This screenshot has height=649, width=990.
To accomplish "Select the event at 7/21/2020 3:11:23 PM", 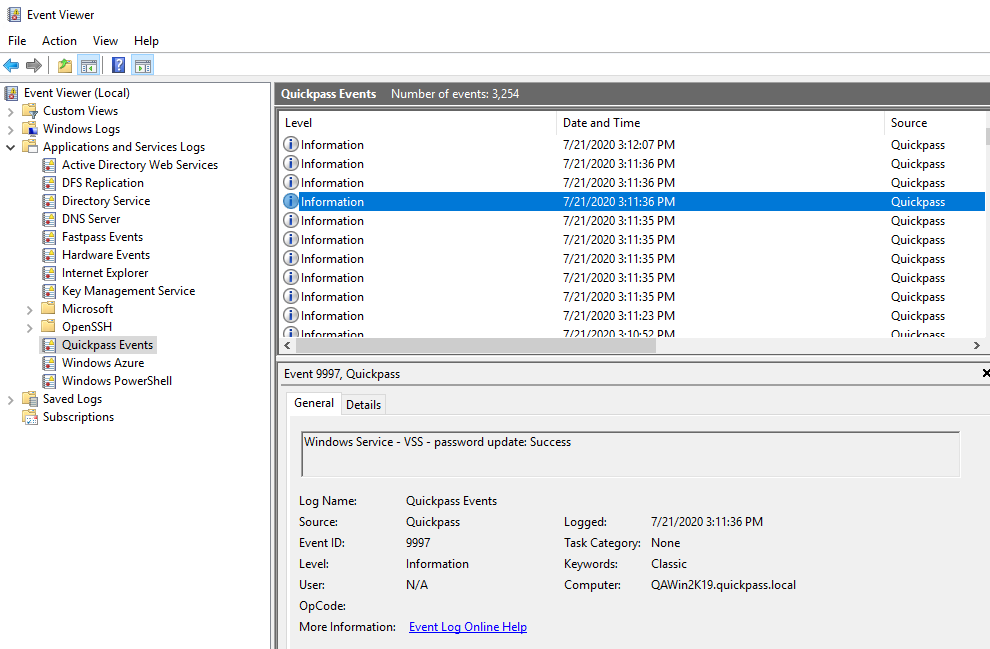I will click(632, 315).
